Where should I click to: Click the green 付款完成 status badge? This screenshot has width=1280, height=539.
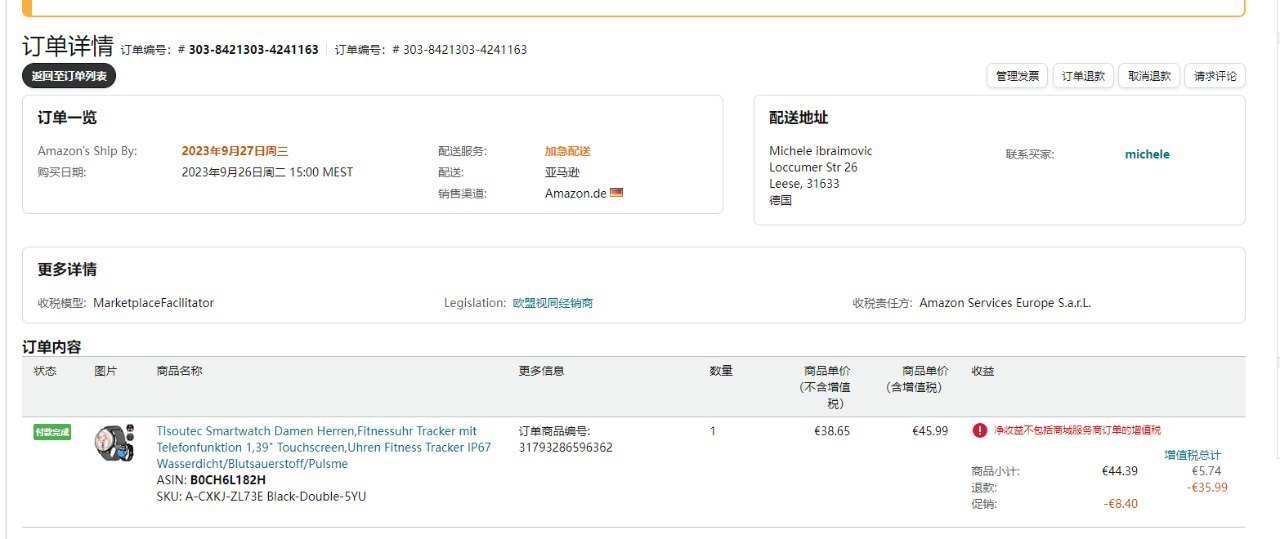(x=52, y=432)
